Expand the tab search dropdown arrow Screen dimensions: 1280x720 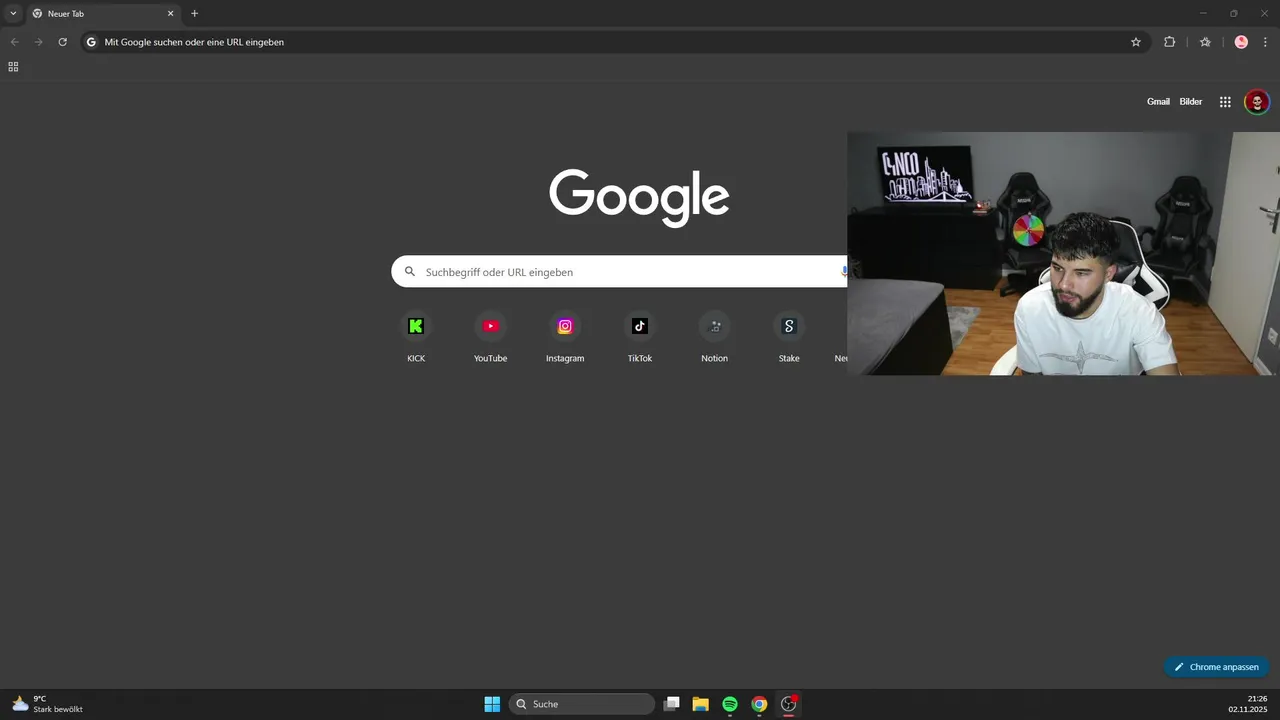[x=13, y=14]
